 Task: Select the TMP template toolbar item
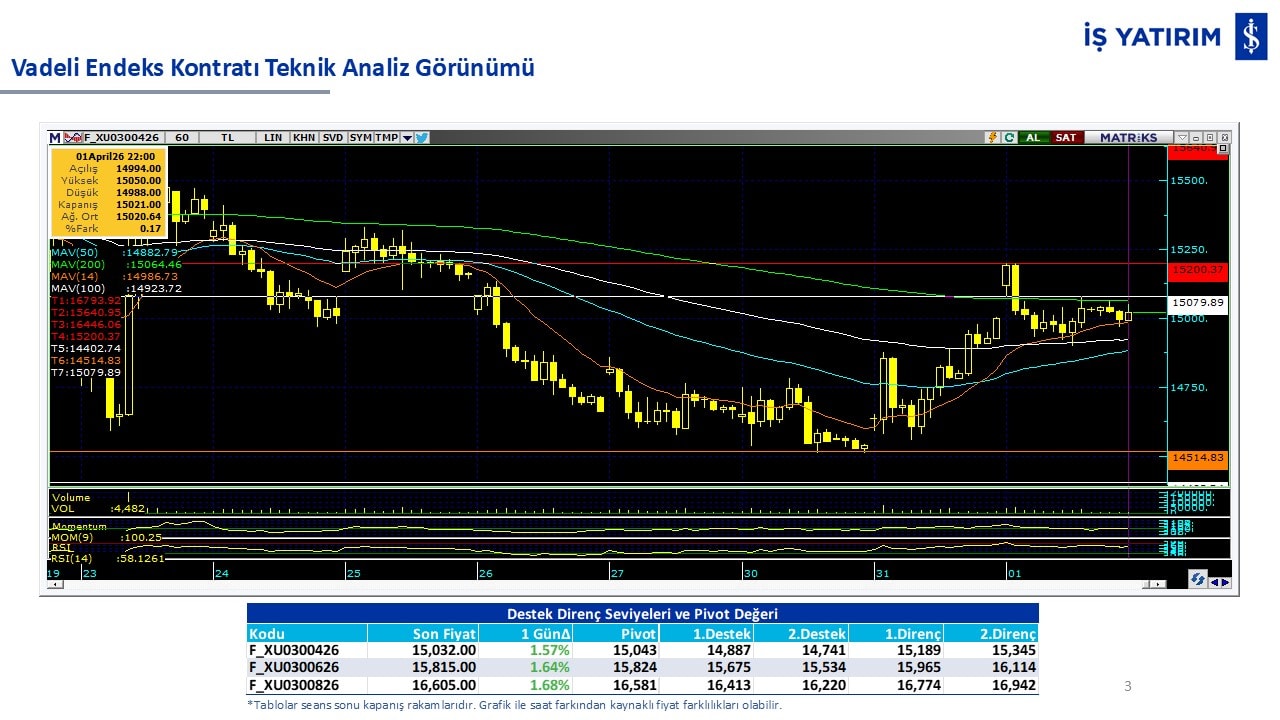point(386,138)
